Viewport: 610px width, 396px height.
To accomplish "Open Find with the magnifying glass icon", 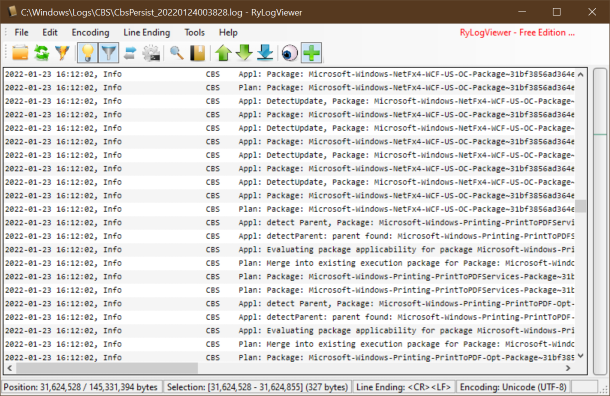I will click(x=177, y=53).
